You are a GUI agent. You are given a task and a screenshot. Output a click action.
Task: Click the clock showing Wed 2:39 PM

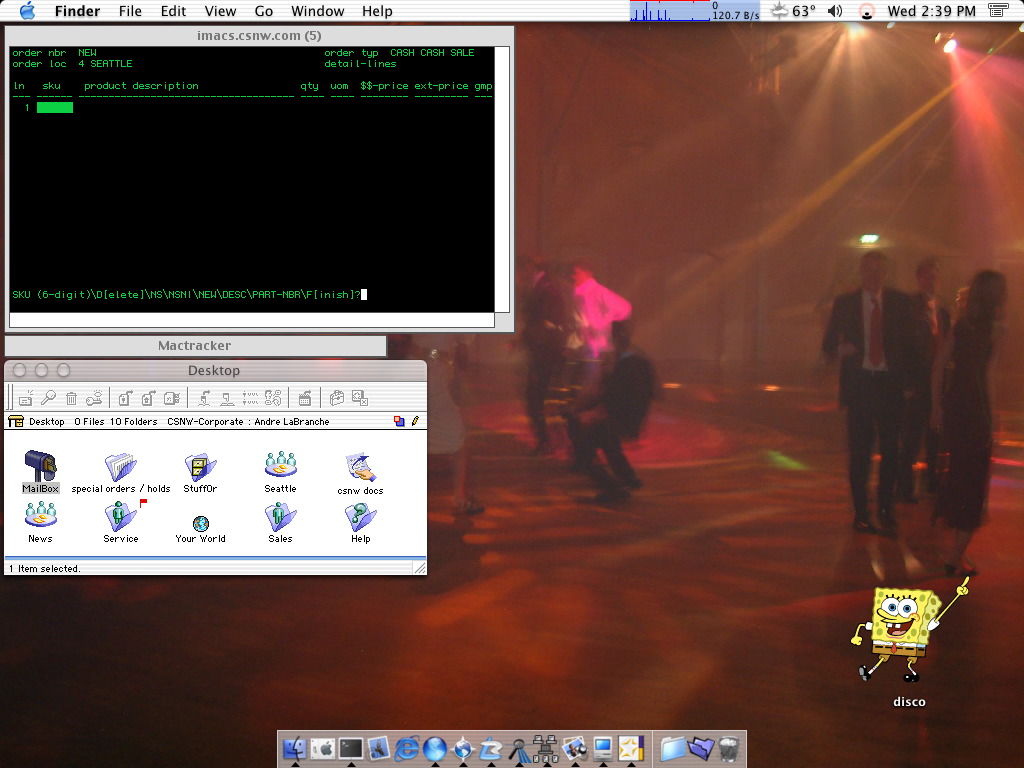931,11
